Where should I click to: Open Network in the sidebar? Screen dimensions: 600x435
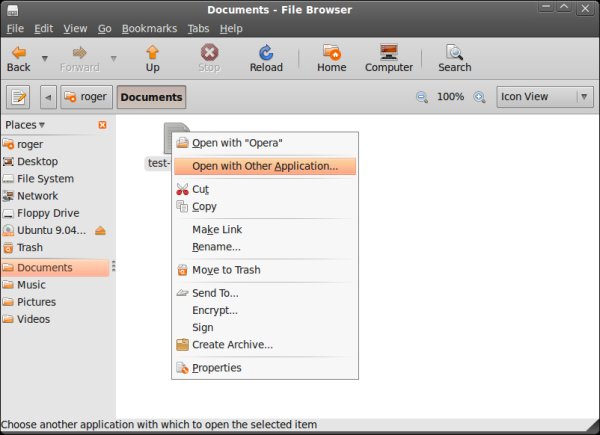click(x=57, y=196)
